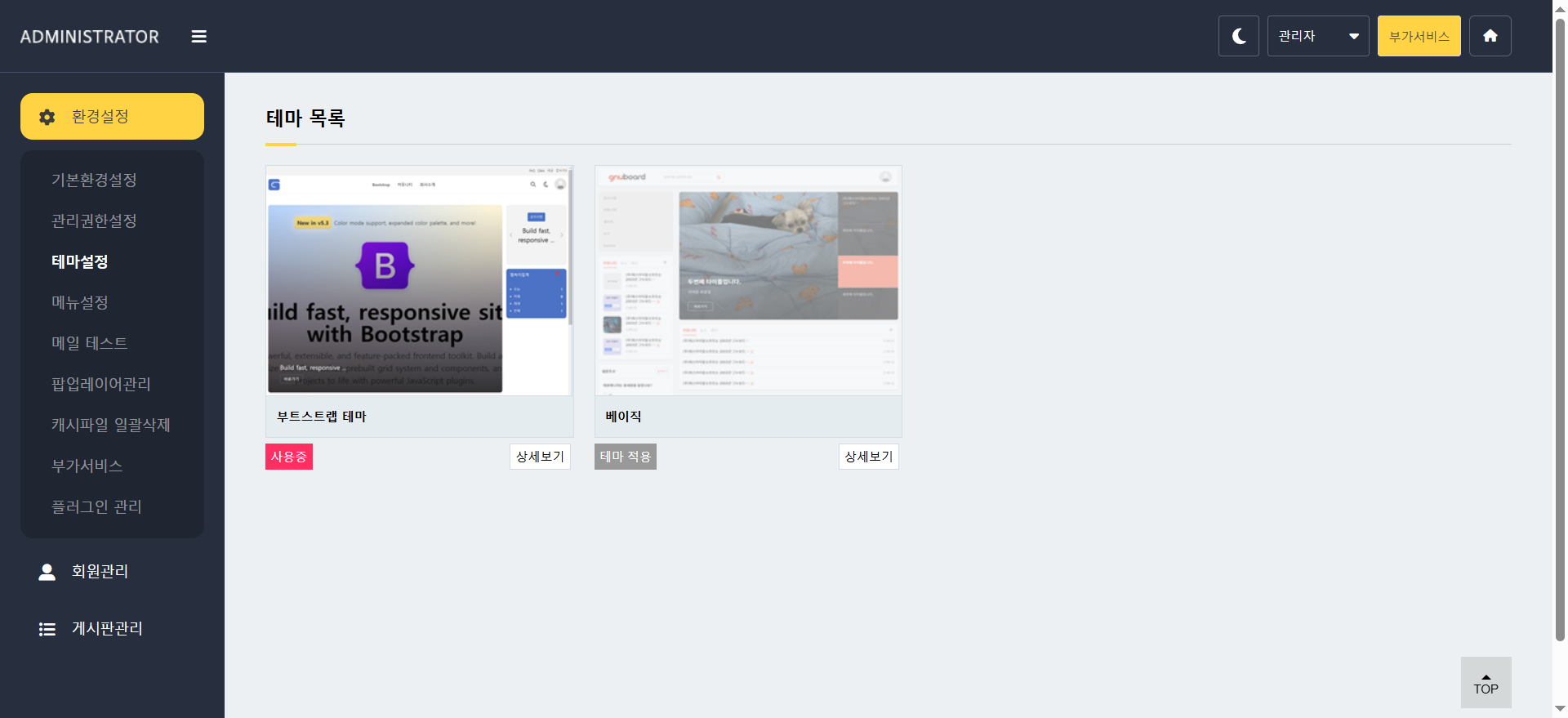Open 상세보기 for 부트스트랩 테마
The image size is (1568, 718).
tap(540, 457)
